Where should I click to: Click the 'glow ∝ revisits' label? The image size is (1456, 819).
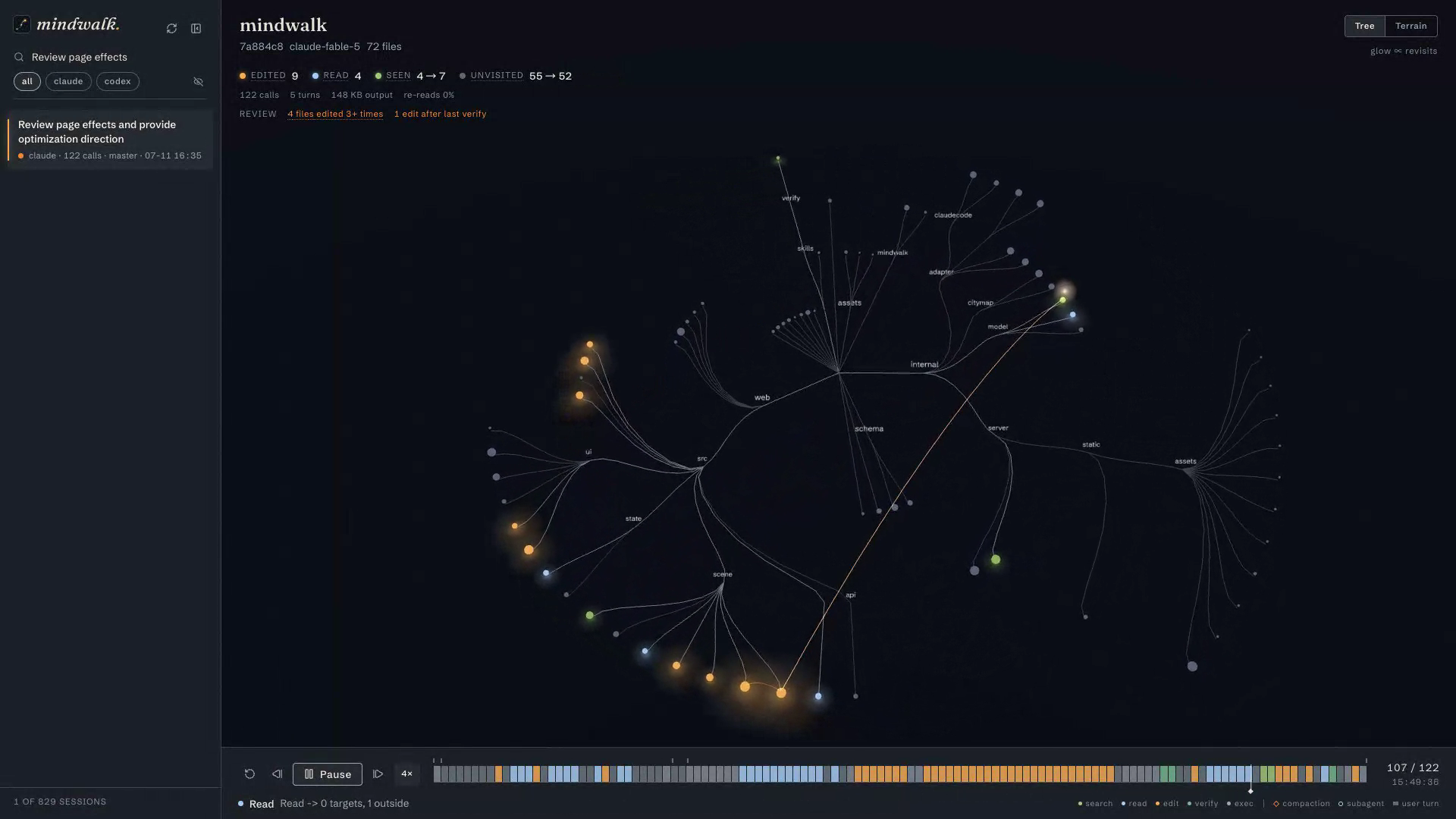click(1404, 51)
